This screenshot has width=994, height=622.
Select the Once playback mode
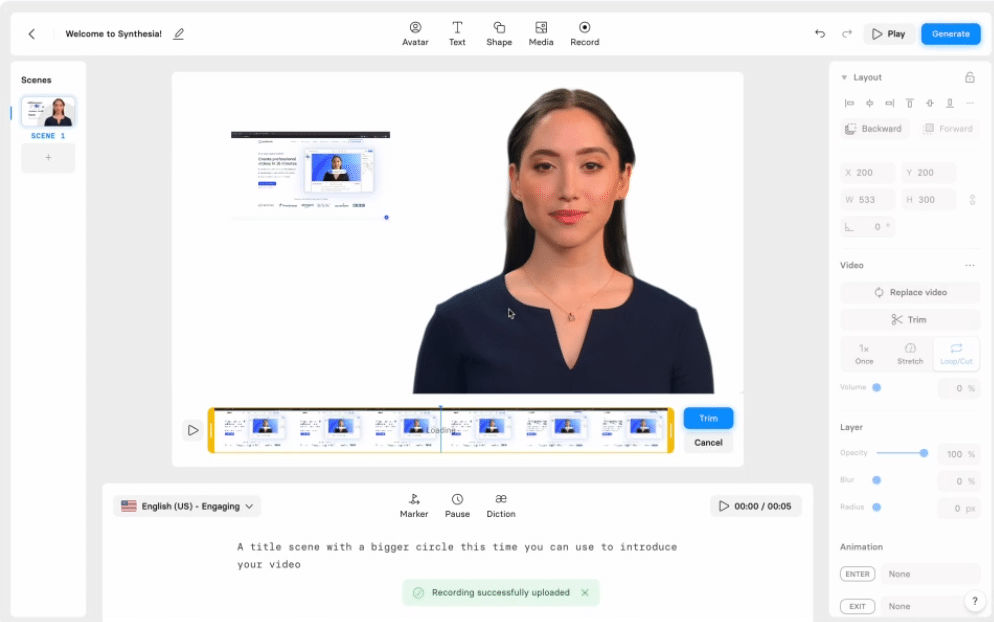[864, 354]
